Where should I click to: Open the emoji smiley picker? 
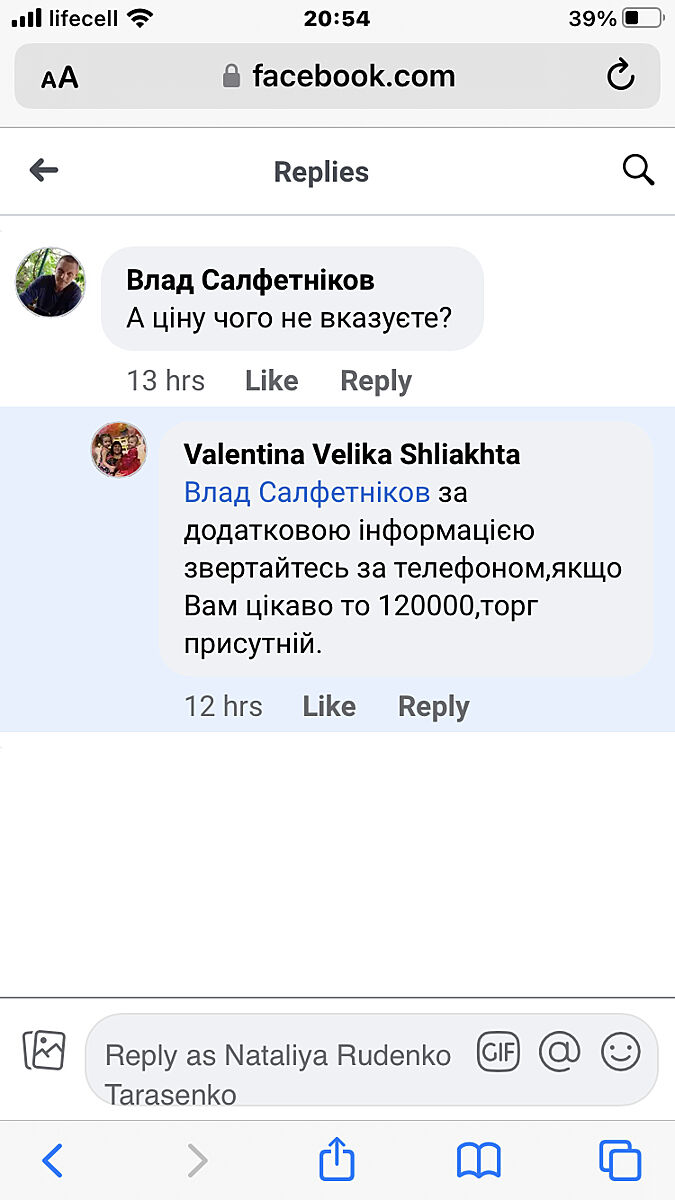[x=620, y=1051]
